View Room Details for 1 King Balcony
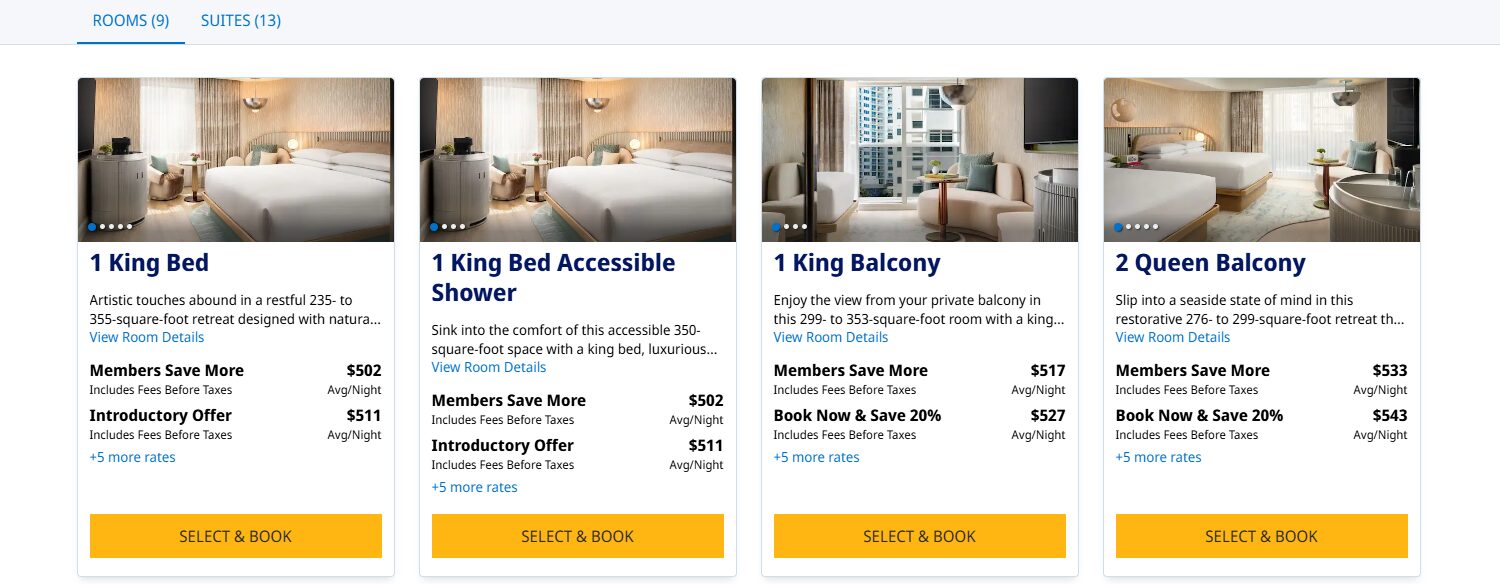Screen dimensions: 1500x584 tap(831, 337)
